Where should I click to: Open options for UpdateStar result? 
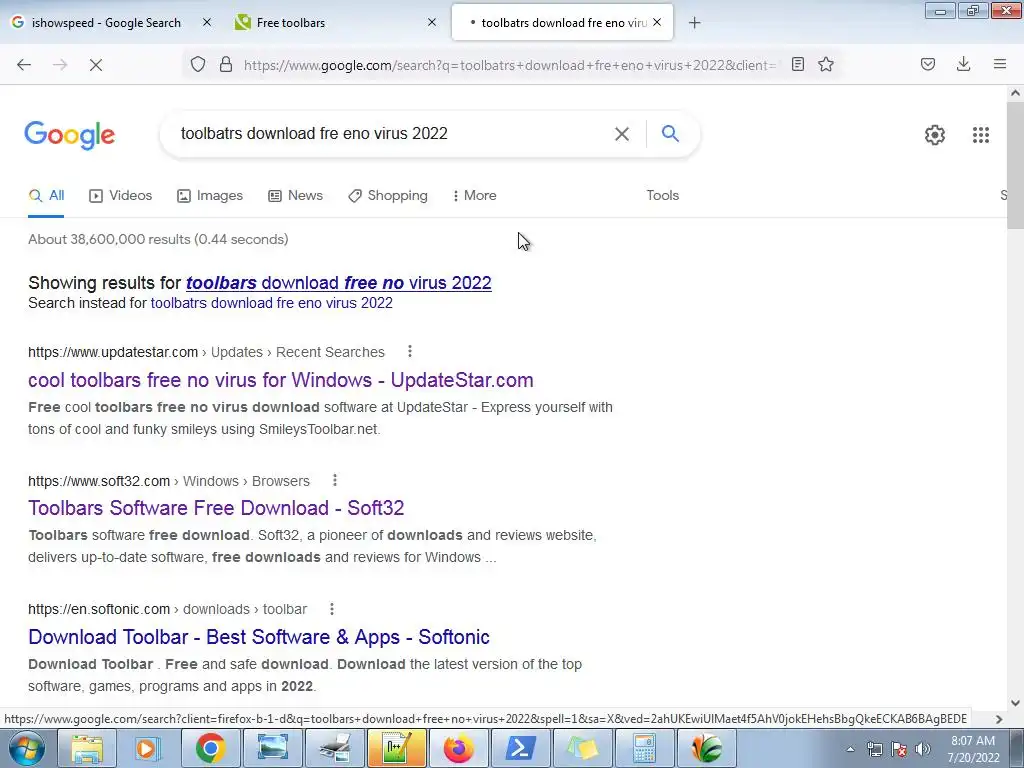[410, 351]
